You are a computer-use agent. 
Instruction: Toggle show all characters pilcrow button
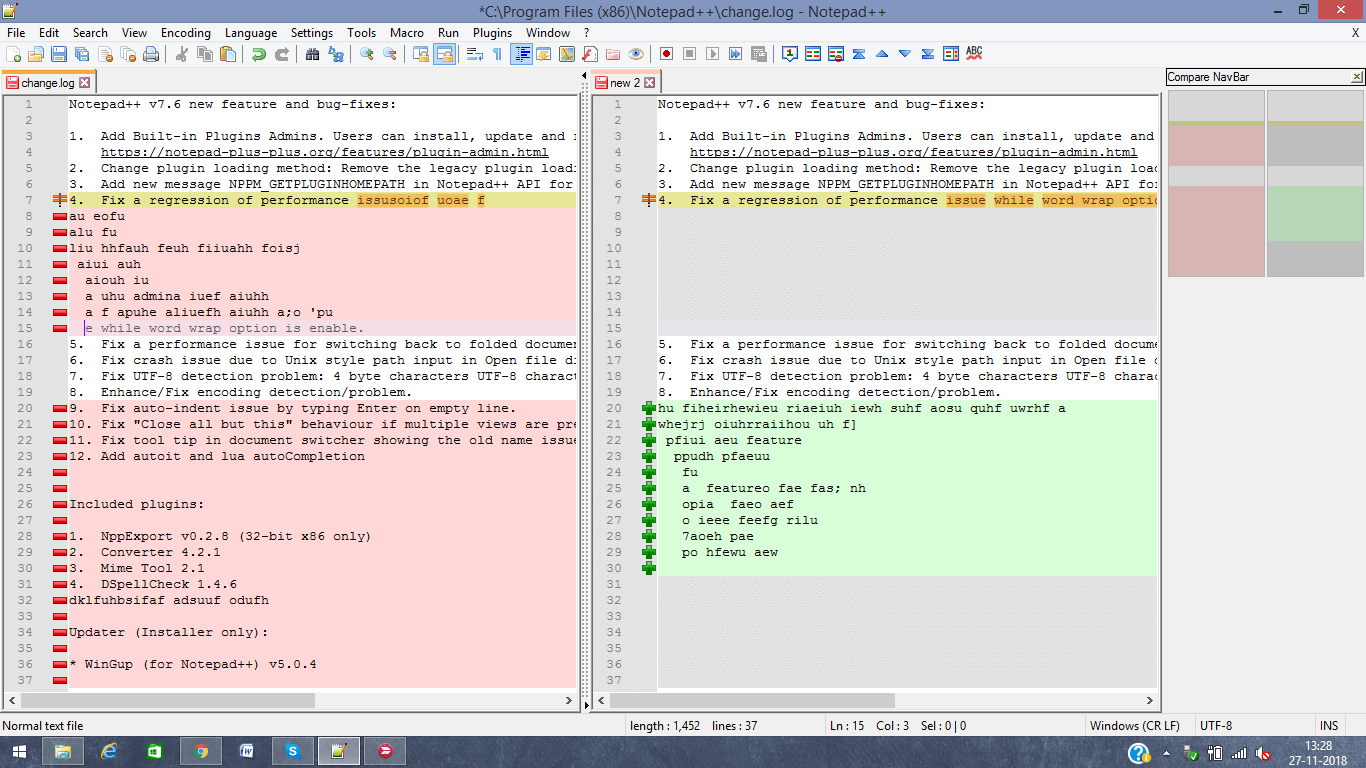(497, 54)
